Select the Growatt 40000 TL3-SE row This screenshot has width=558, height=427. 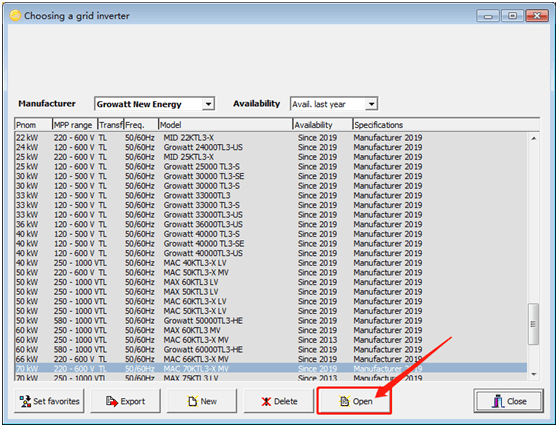coord(271,243)
